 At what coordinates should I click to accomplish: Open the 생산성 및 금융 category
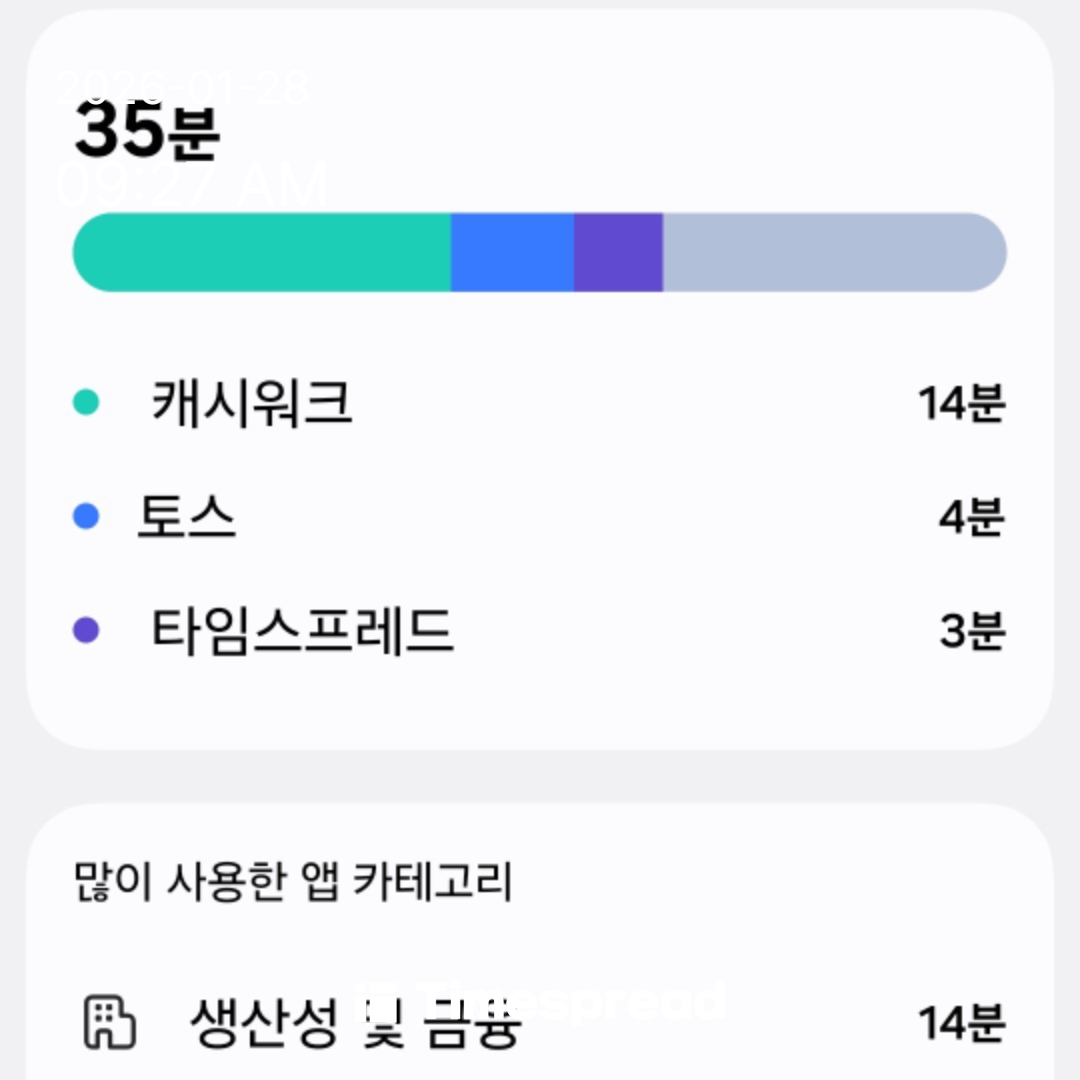[355, 1024]
